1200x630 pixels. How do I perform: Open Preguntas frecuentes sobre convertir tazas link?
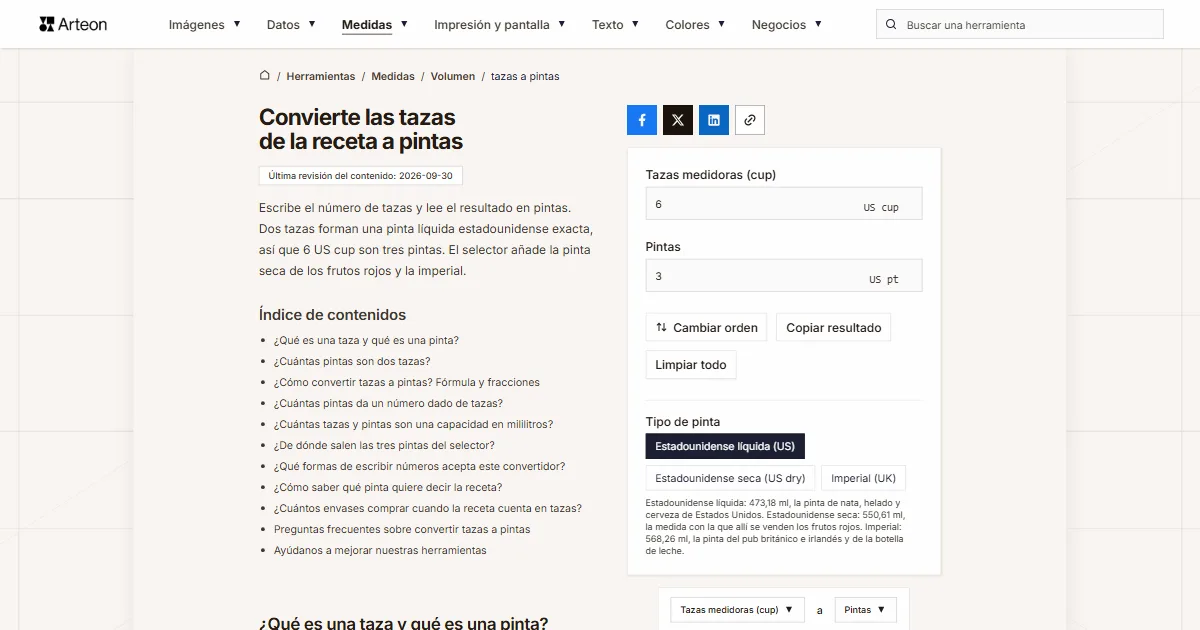point(402,530)
